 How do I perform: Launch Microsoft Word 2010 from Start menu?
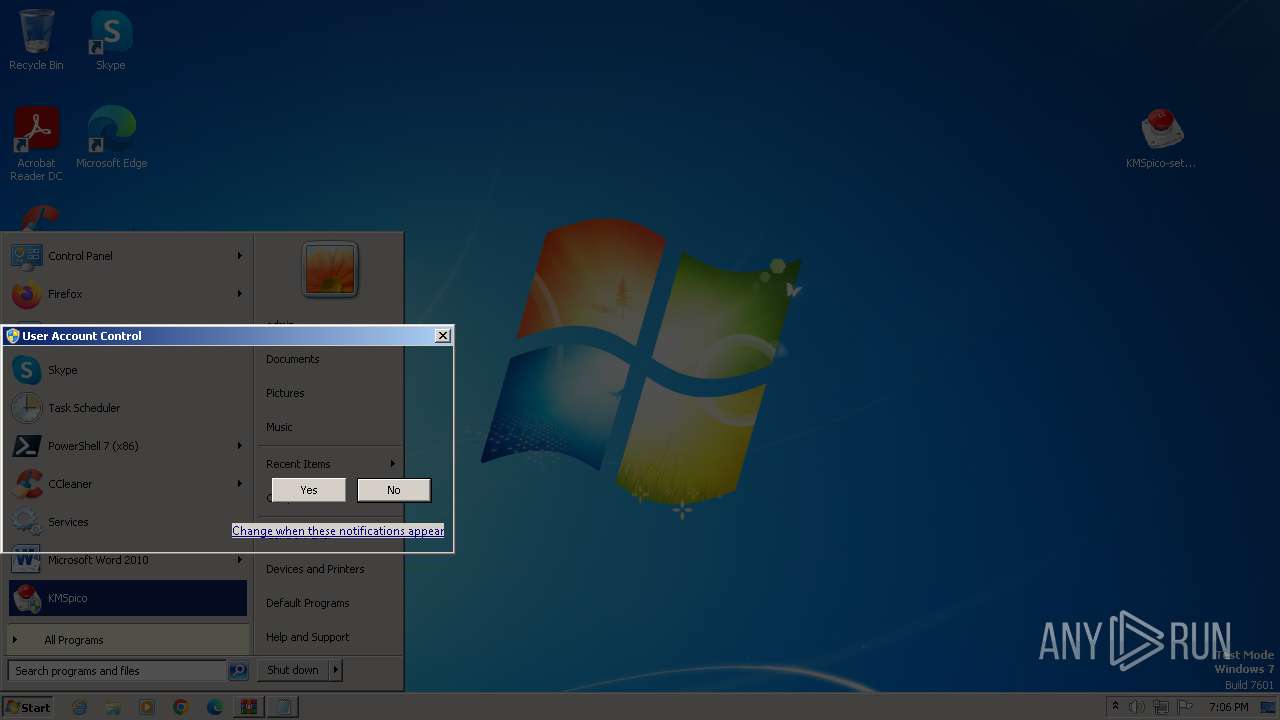(127, 560)
